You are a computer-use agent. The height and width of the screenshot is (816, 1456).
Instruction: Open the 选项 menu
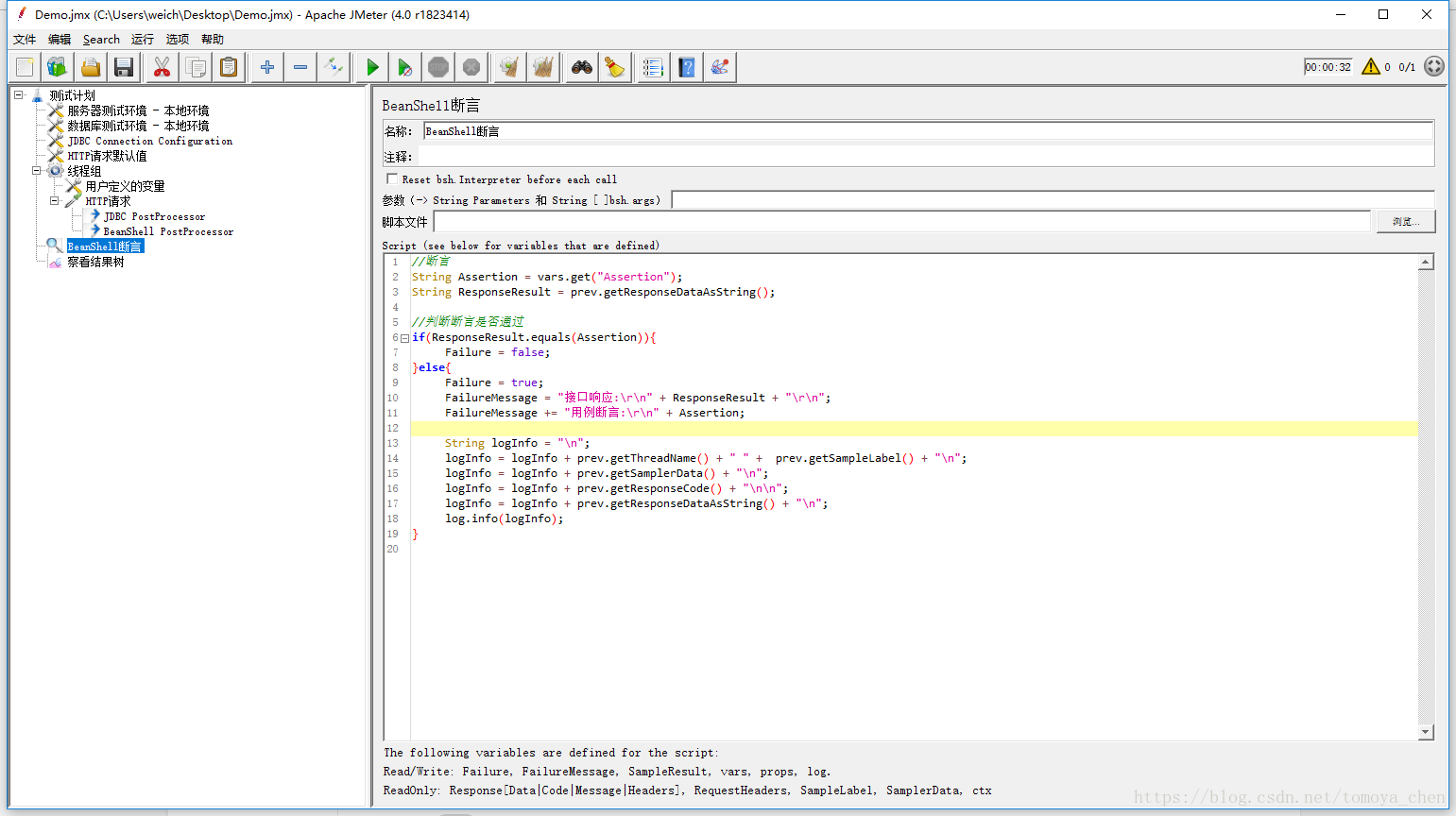178,39
